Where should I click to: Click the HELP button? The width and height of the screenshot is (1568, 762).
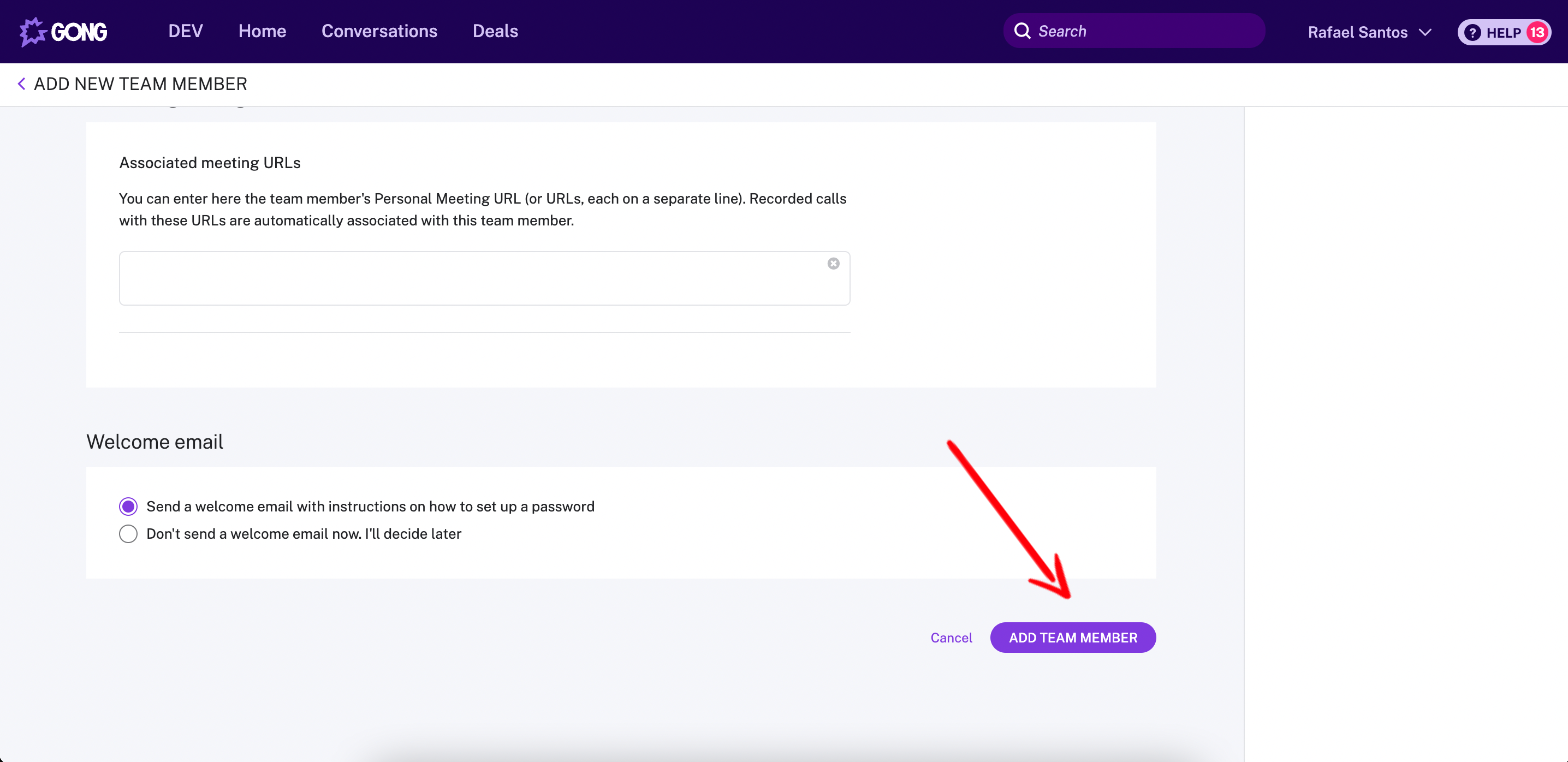(x=1503, y=32)
